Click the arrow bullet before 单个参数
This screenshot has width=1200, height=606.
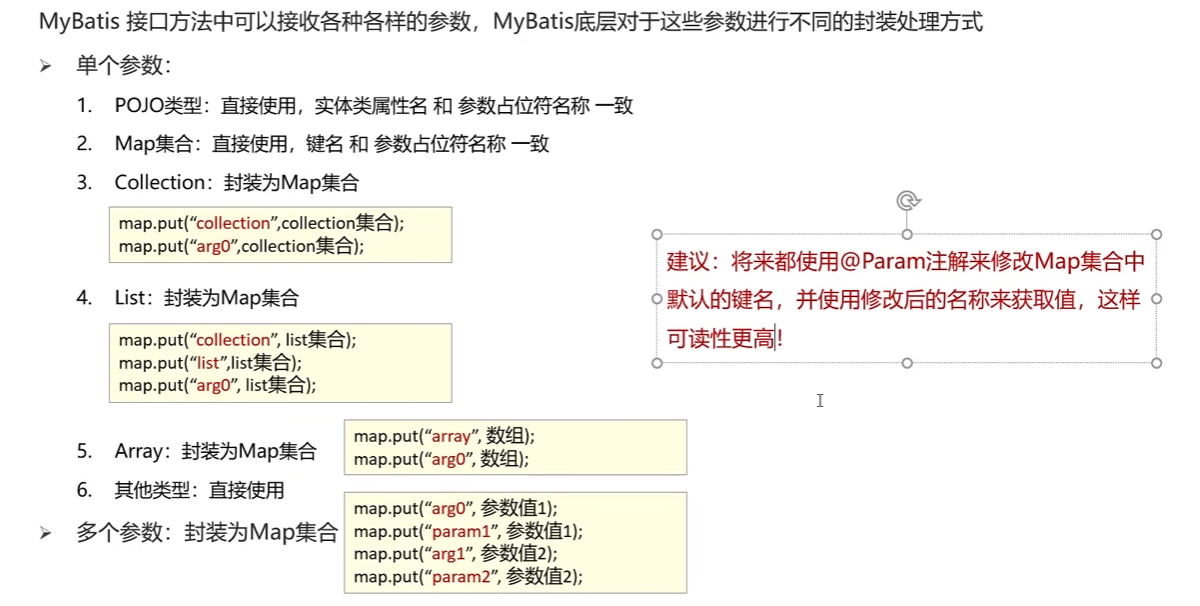coord(45,66)
